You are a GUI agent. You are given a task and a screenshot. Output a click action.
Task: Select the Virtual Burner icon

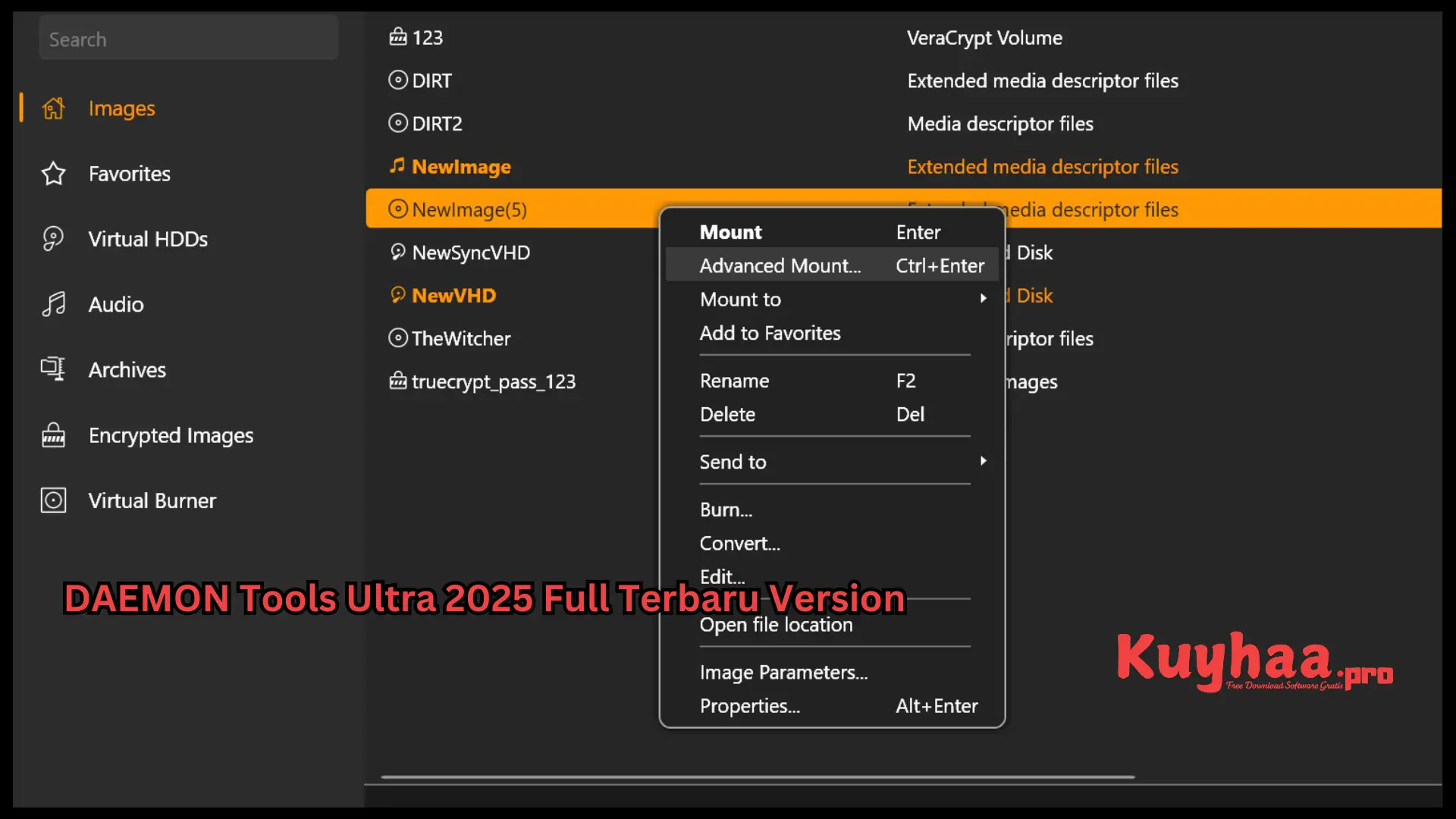[52, 500]
